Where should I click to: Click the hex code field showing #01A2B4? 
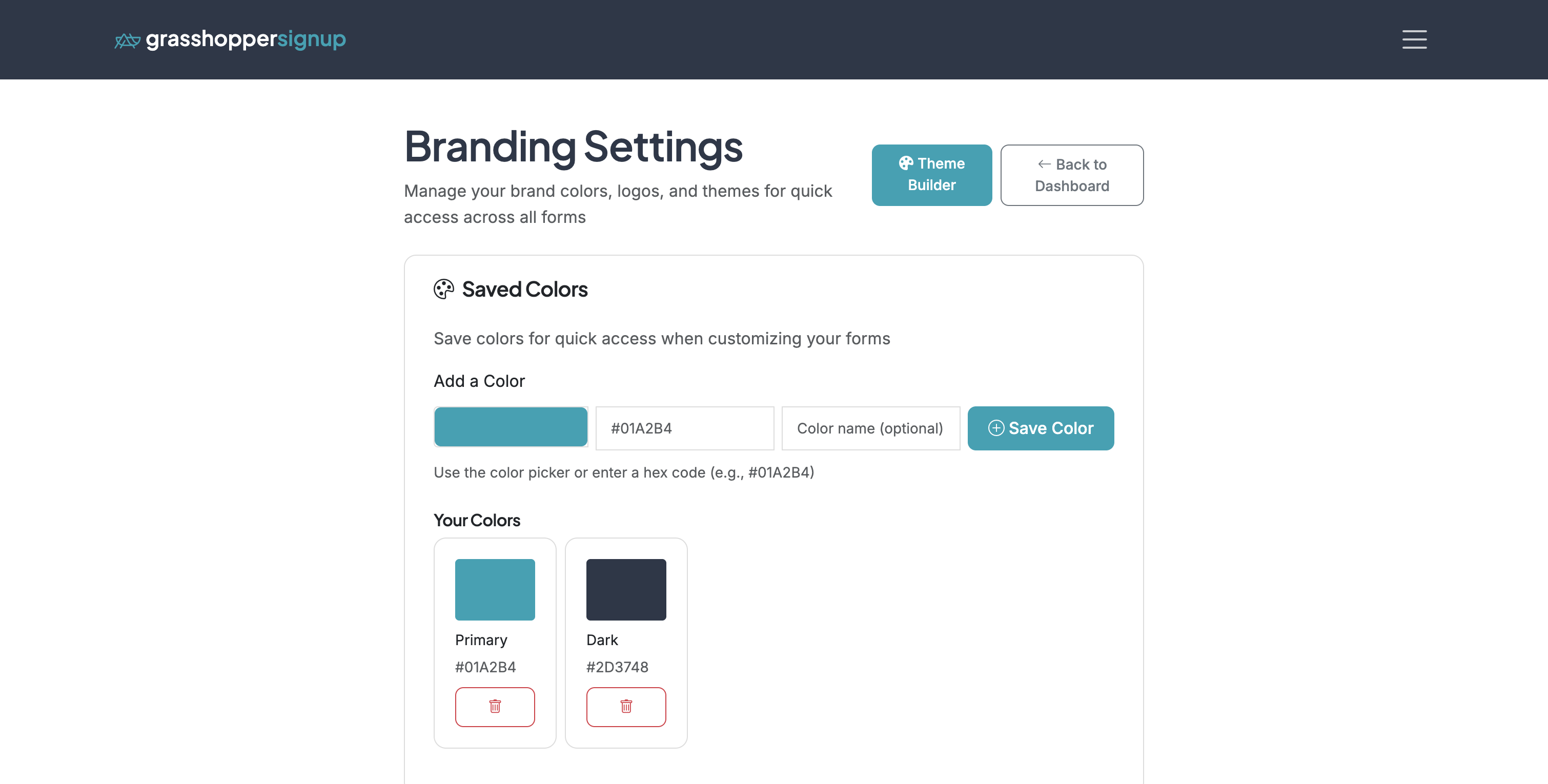click(684, 428)
